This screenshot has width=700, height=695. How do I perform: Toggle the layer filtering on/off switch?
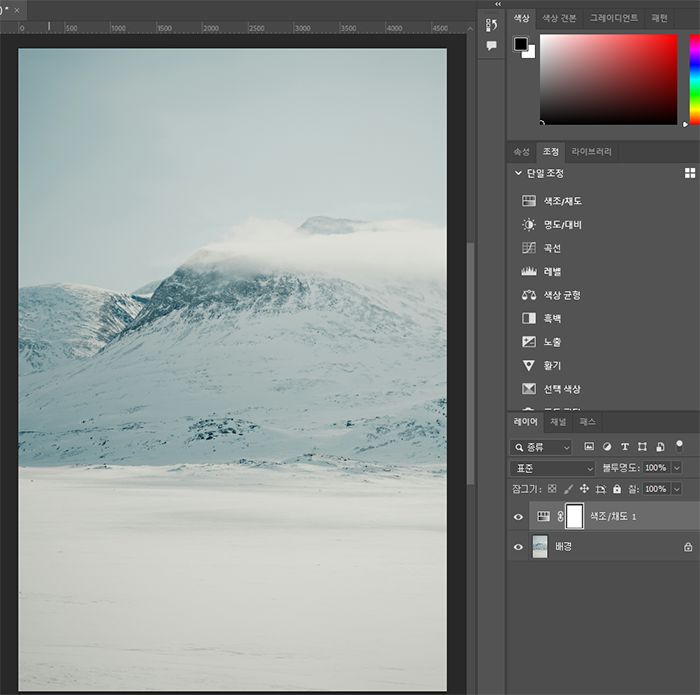pos(679,445)
